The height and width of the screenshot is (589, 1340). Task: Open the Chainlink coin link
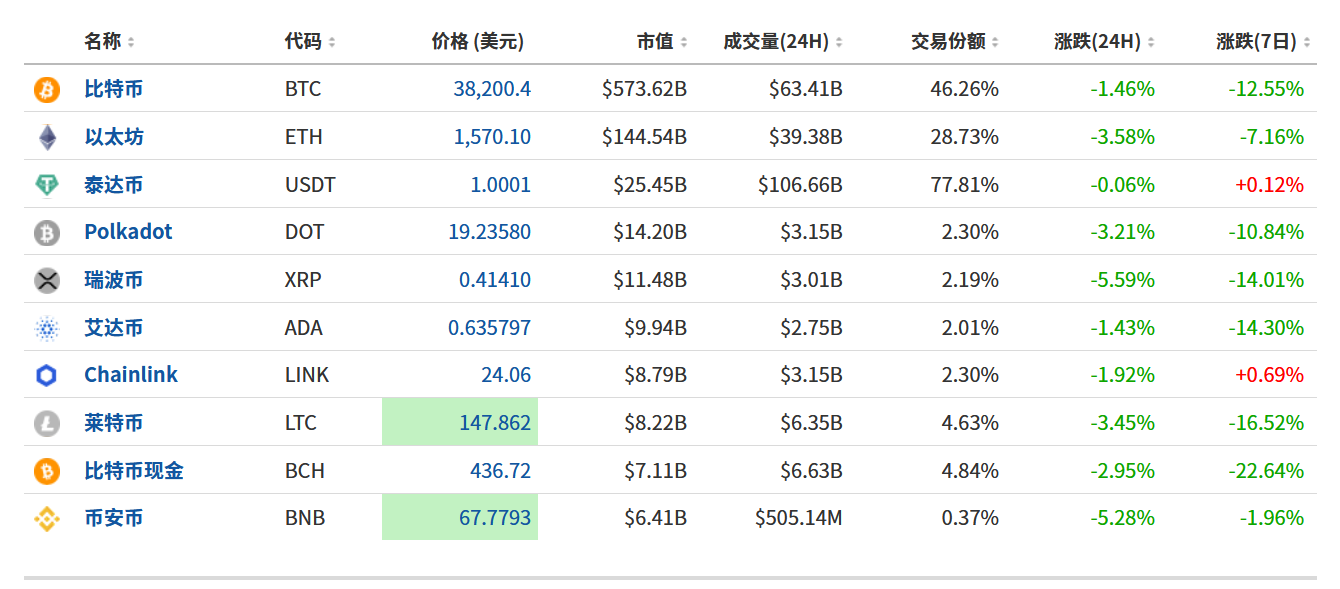tap(131, 375)
